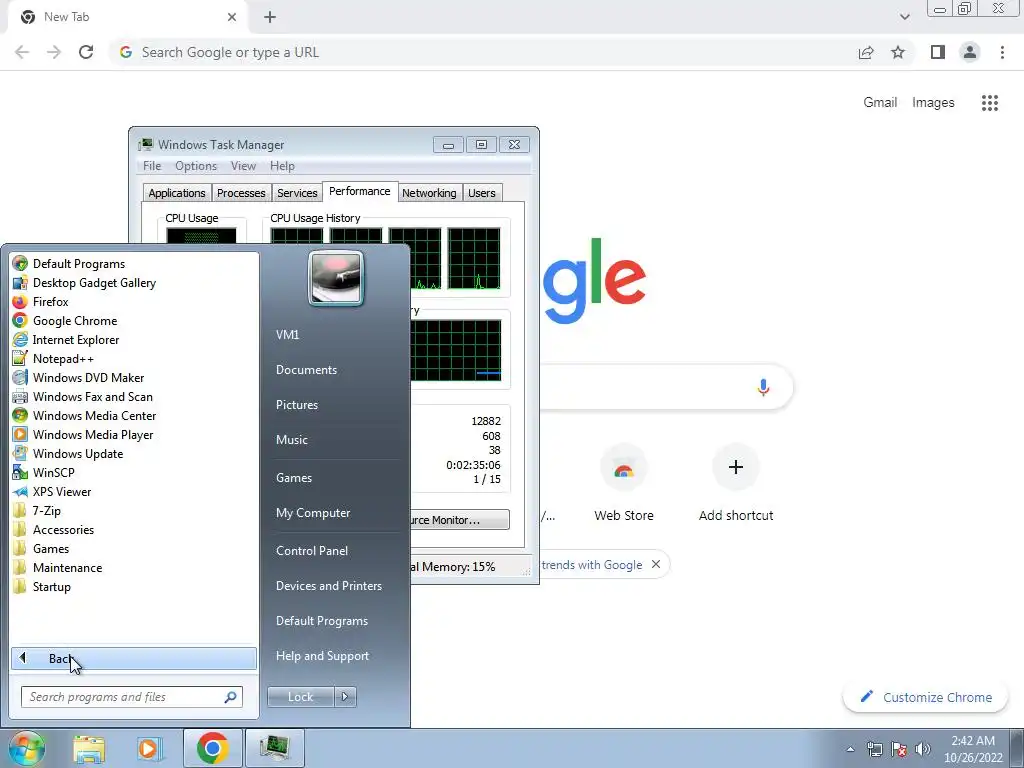
Task: Open Notepad++ from the Start menu
Action: [53, 359]
